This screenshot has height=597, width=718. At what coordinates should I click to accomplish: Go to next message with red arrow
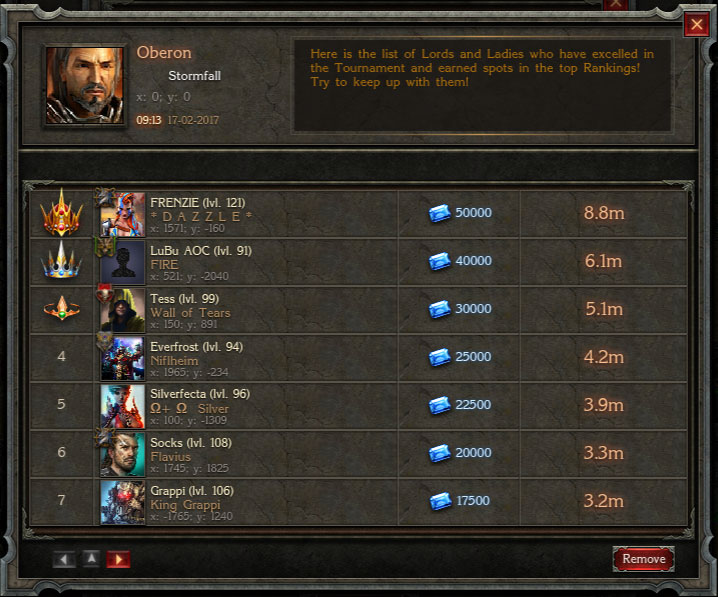[118, 559]
